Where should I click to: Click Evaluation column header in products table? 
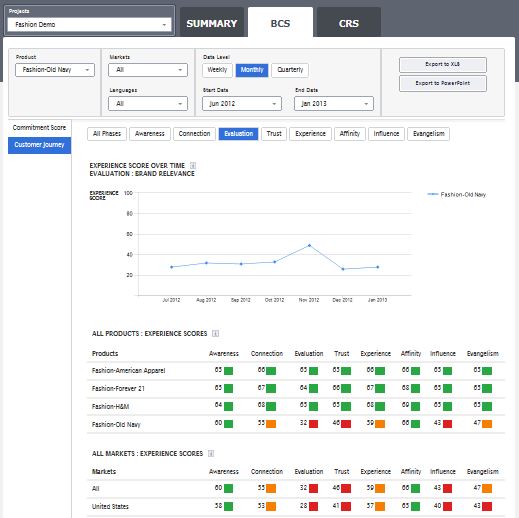click(x=309, y=353)
